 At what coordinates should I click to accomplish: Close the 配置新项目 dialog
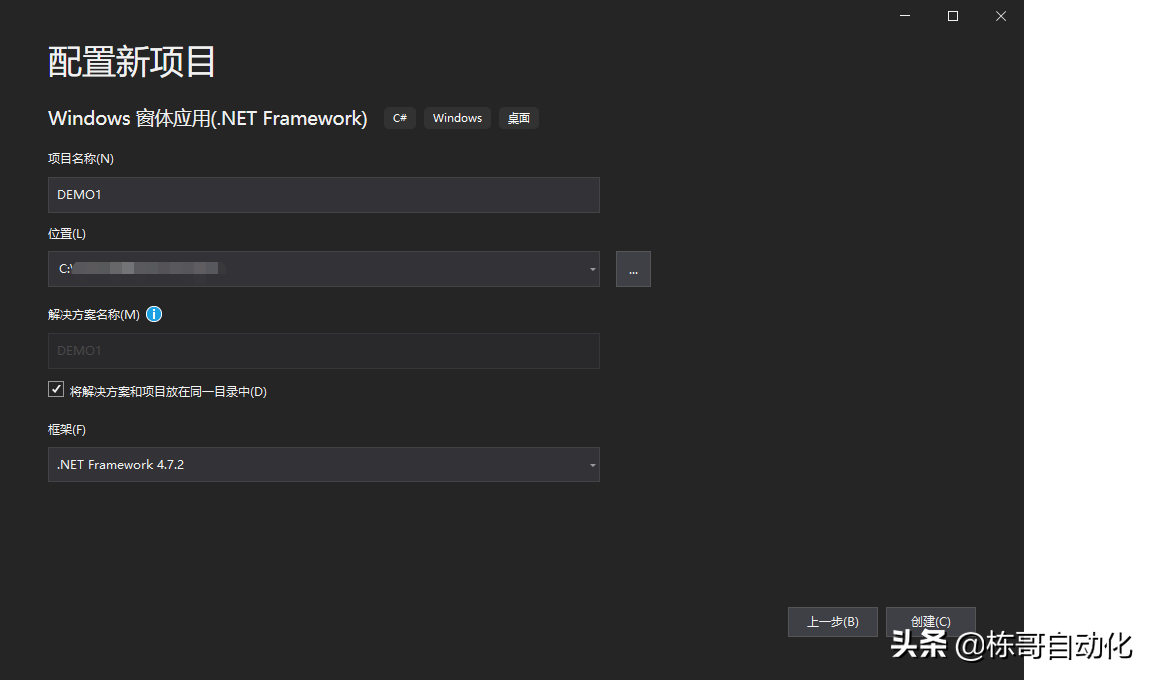(1000, 16)
